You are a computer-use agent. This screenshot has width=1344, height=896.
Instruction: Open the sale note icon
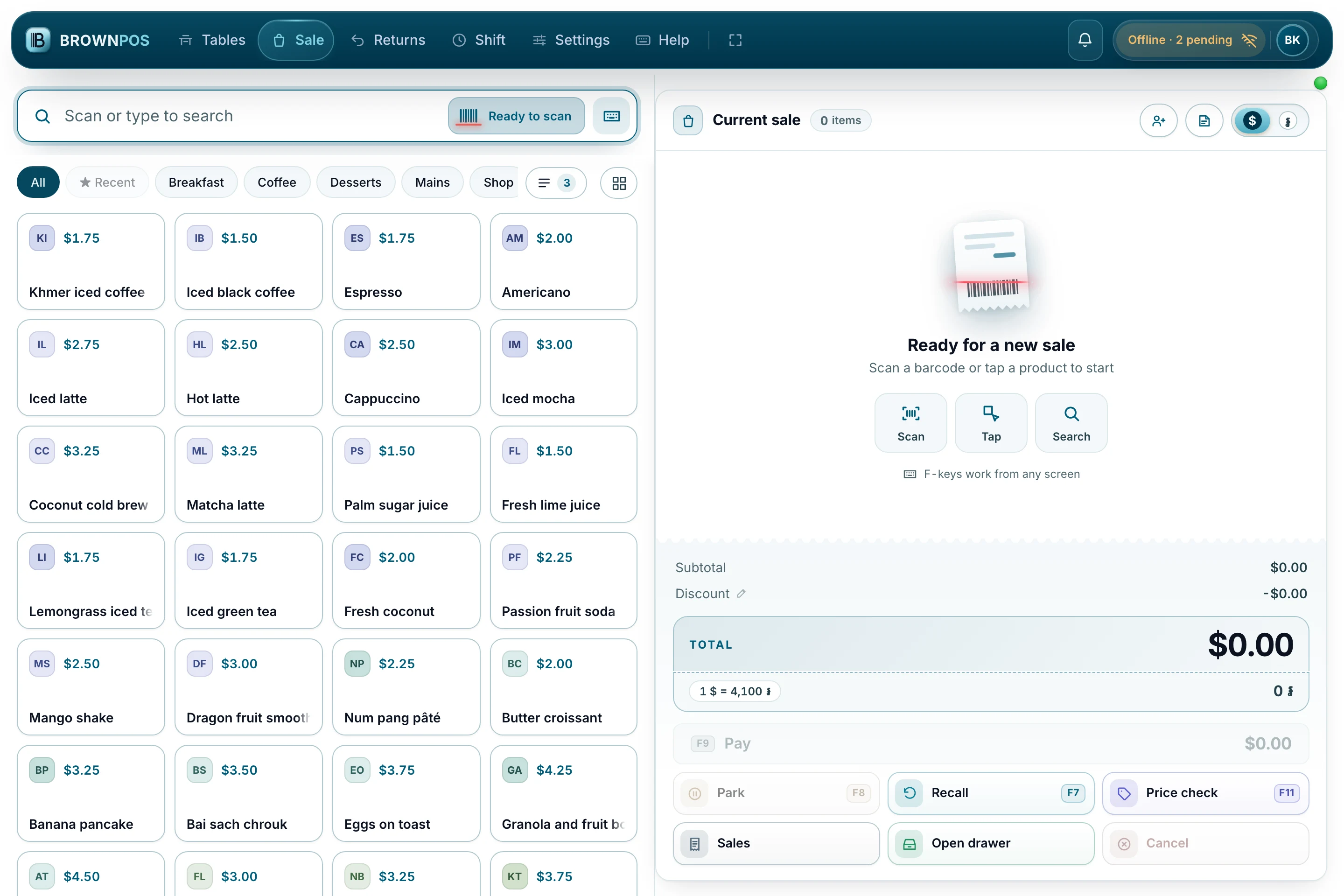tap(1204, 120)
